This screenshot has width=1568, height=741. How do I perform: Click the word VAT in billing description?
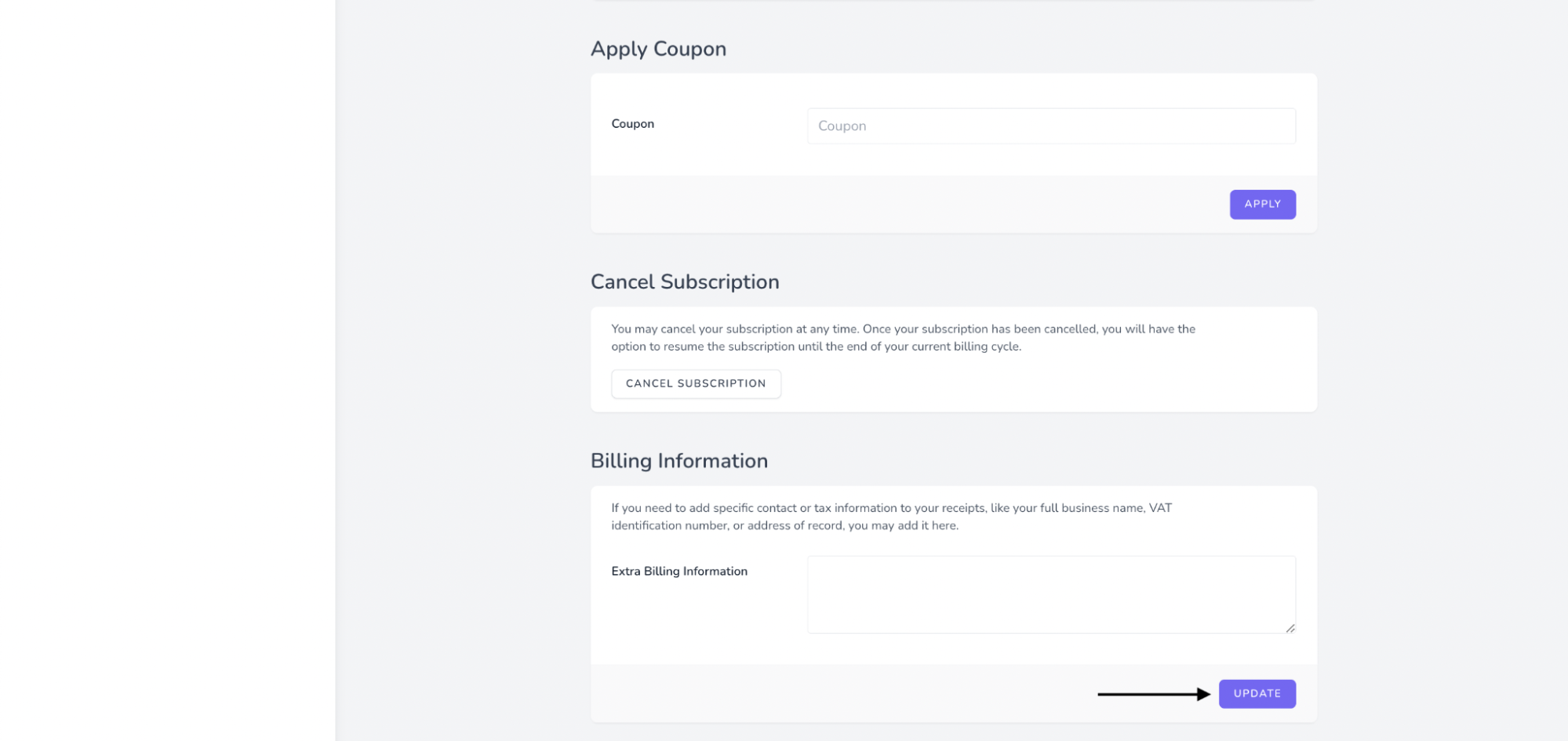click(x=1160, y=508)
